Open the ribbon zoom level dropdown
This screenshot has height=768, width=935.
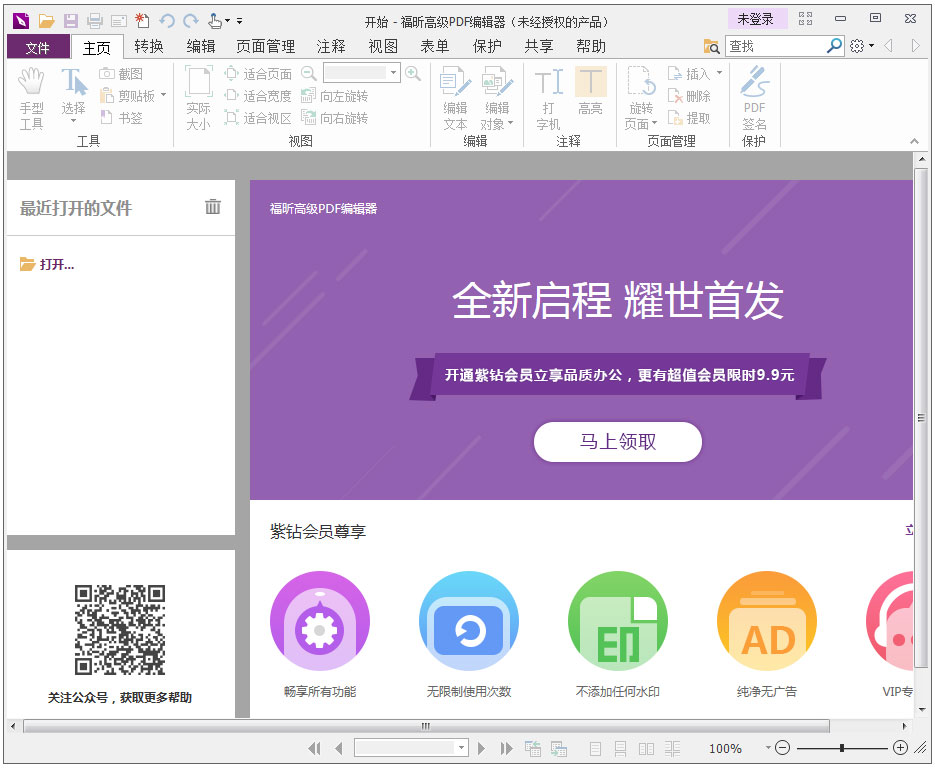(x=394, y=73)
